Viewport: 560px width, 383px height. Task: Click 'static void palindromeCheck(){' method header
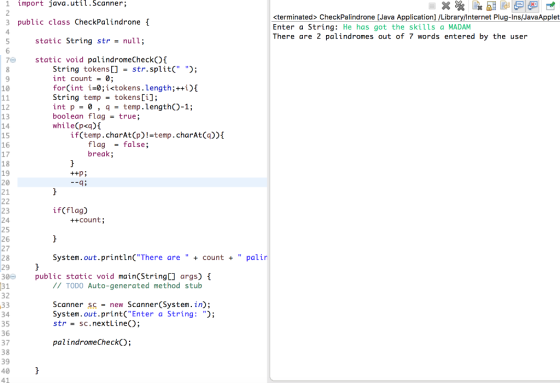101,60
